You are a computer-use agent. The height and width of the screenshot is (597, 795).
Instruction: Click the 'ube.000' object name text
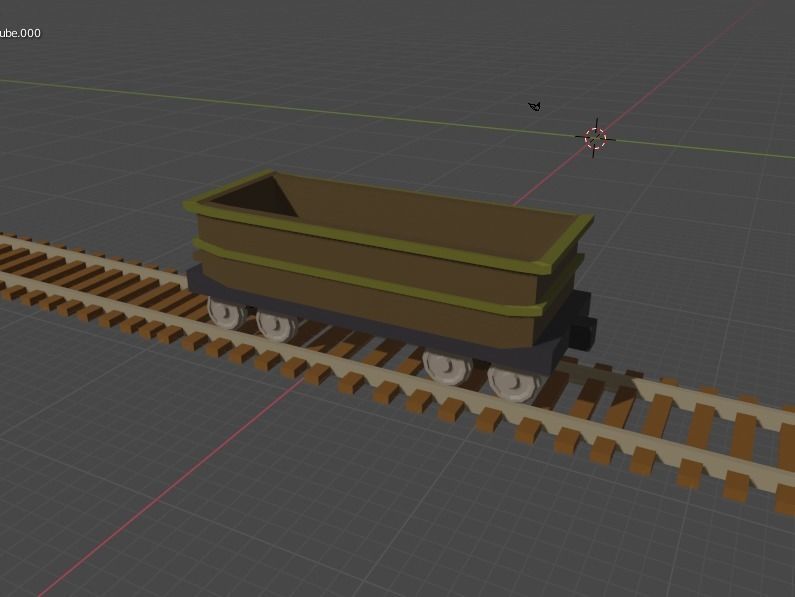[20, 33]
